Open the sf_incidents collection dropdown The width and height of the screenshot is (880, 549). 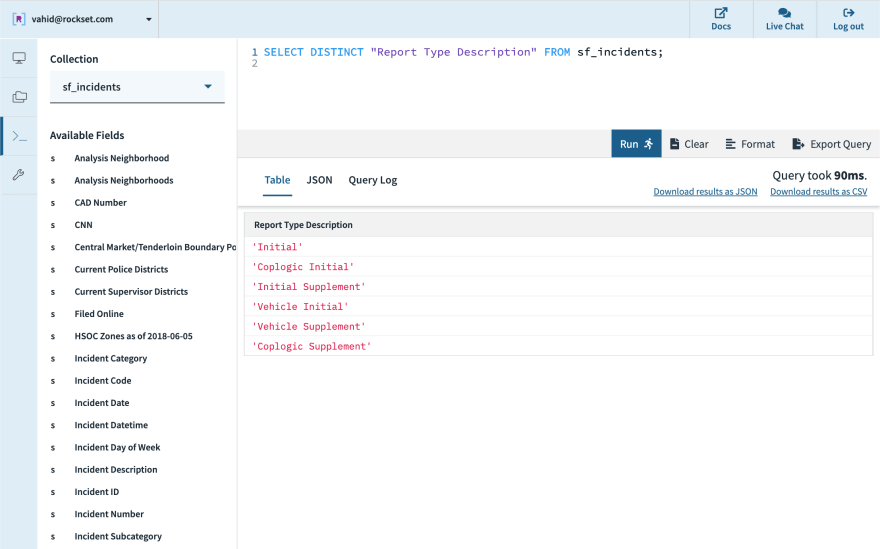coord(137,87)
